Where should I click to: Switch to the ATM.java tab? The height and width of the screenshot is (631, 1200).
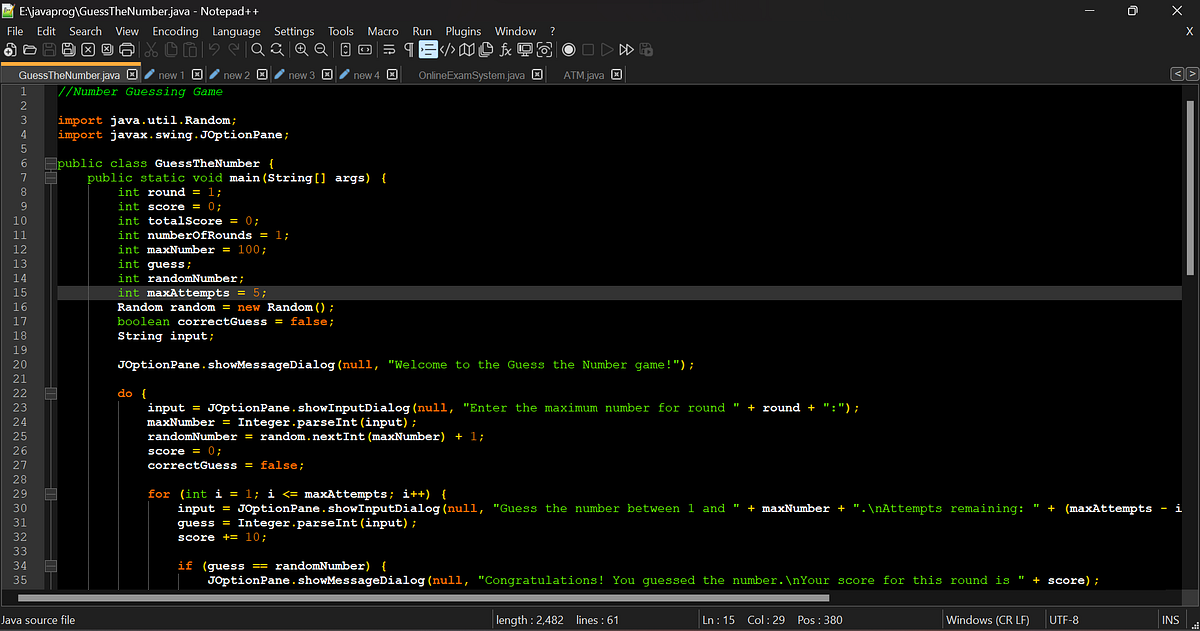point(583,75)
